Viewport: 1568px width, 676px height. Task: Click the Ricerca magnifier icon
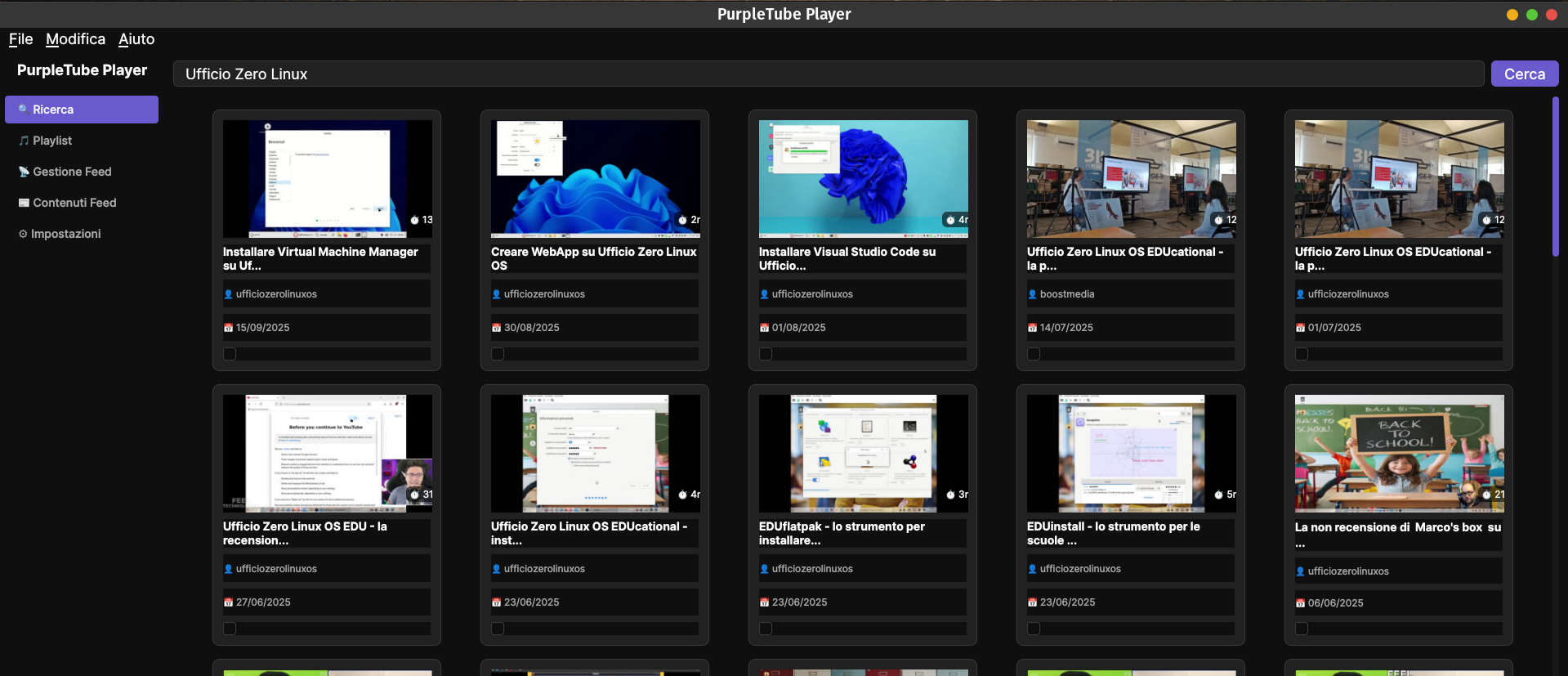[x=24, y=109]
